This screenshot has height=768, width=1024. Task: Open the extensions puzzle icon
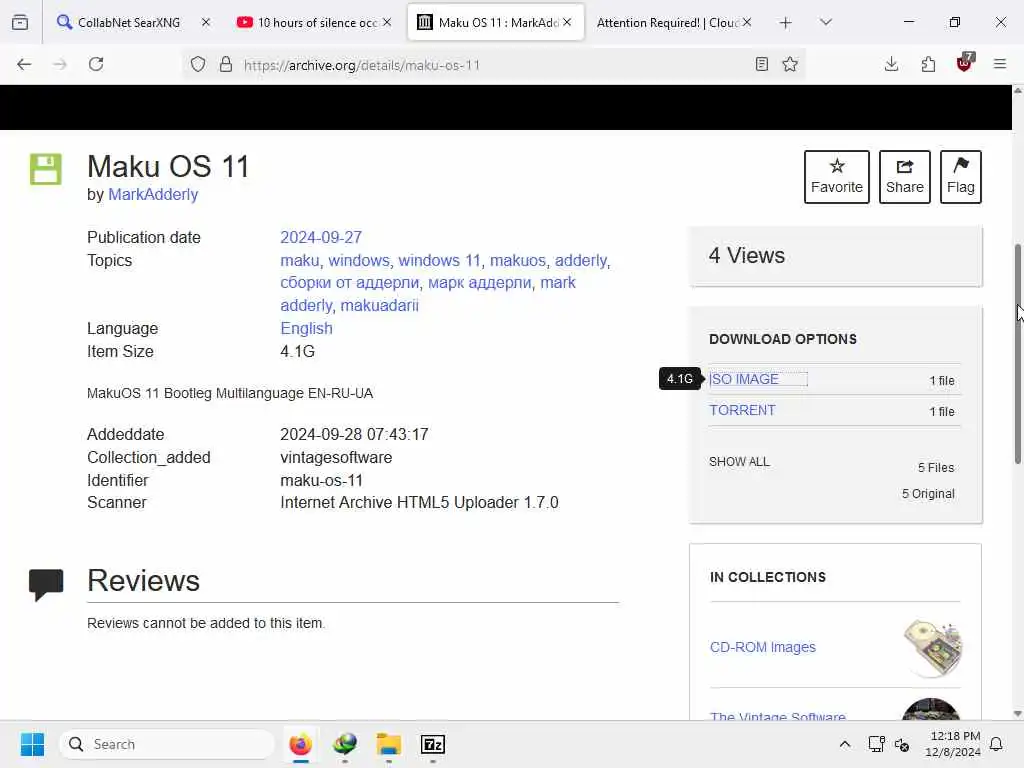tap(928, 64)
